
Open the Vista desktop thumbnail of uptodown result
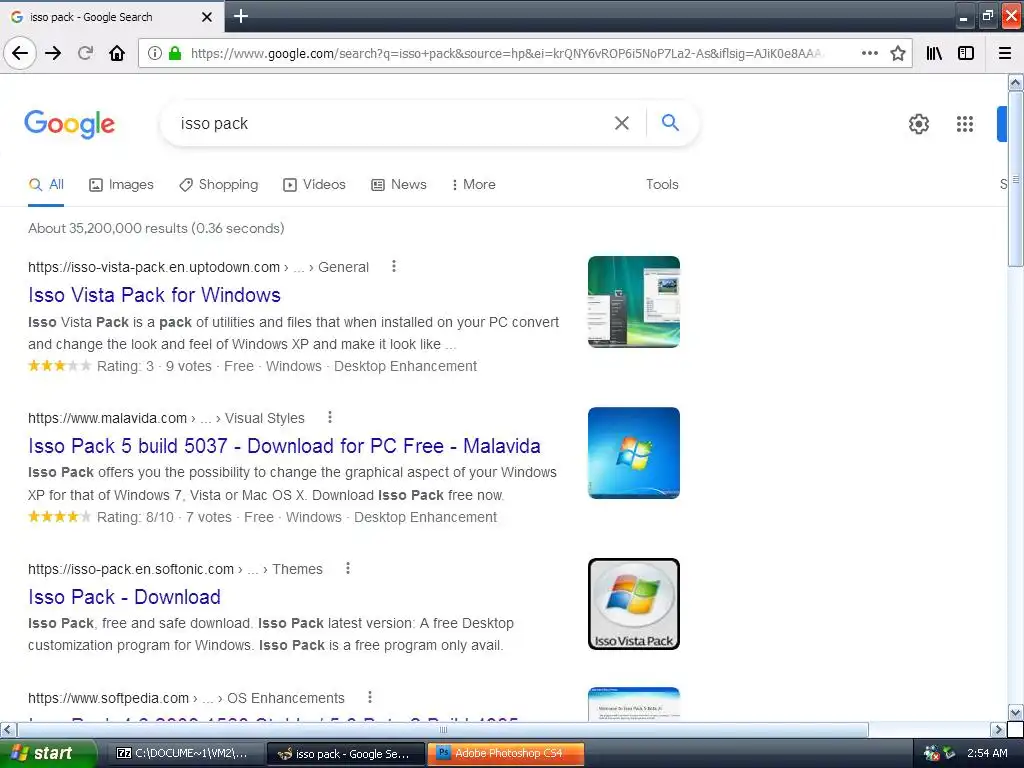[x=633, y=302]
